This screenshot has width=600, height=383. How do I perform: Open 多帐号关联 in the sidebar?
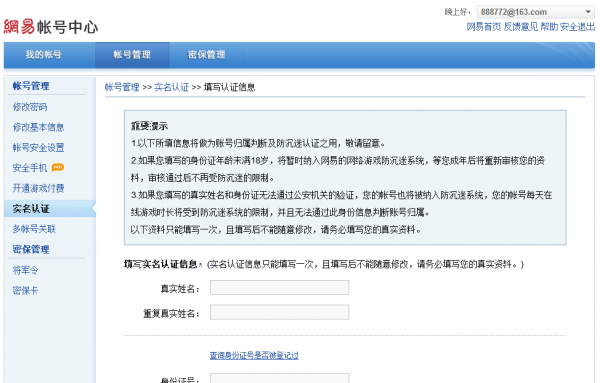[x=34, y=229]
